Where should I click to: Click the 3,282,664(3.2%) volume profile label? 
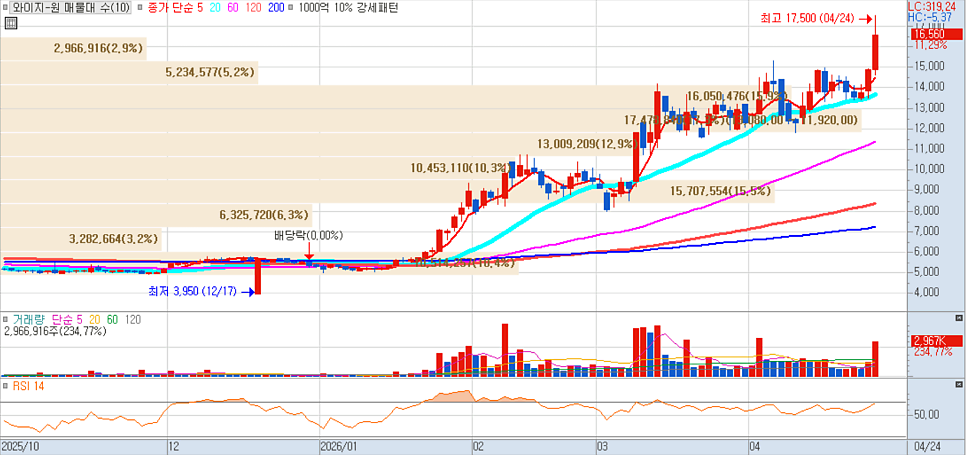pos(113,238)
